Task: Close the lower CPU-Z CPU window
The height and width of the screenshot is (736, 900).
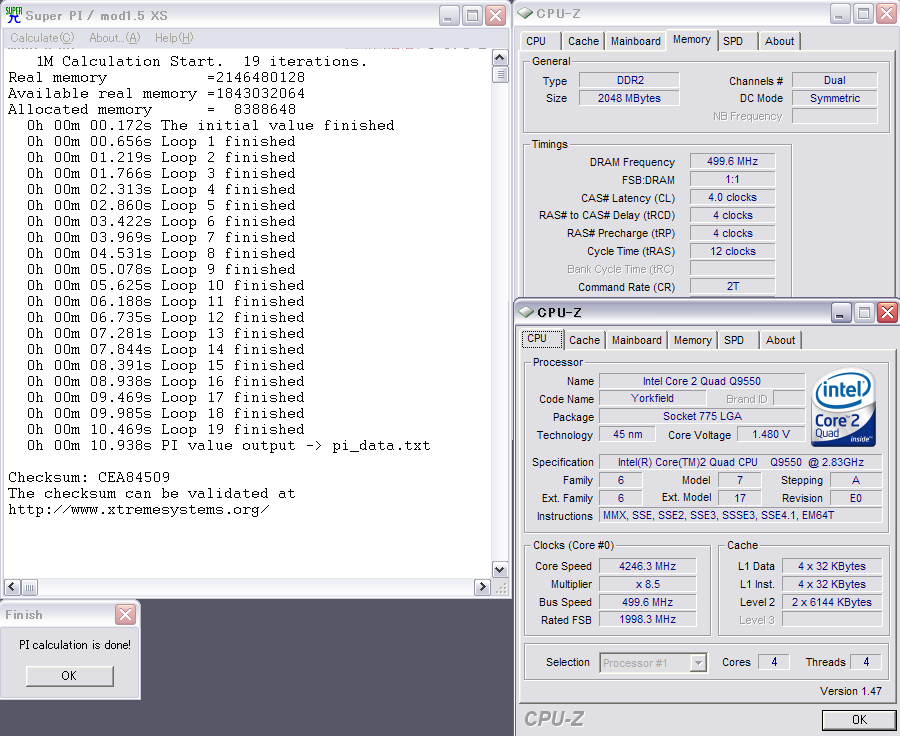Action: click(887, 312)
